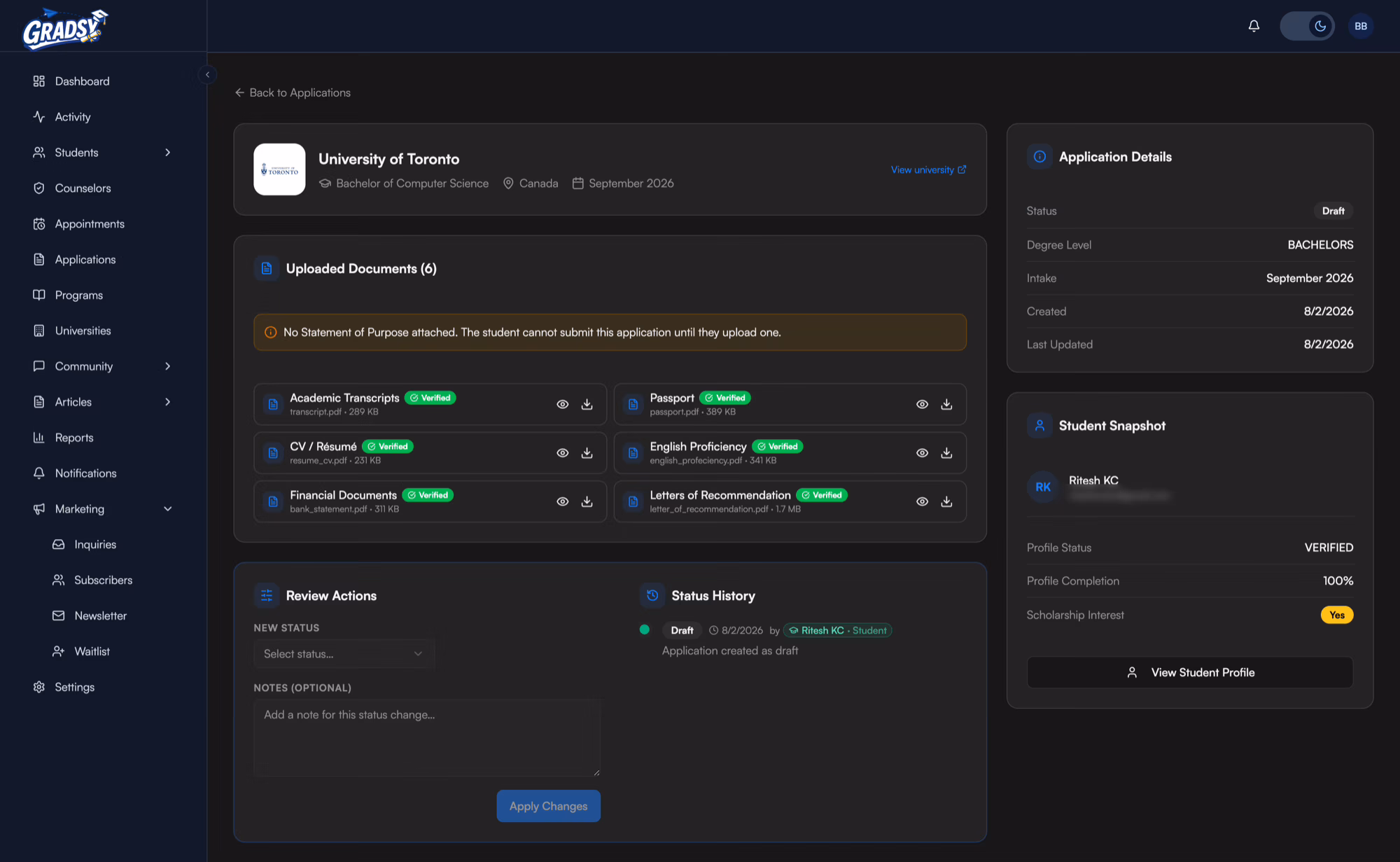The width and height of the screenshot is (1400, 862).
Task: Preview Financial Documents with the eye icon
Action: pos(562,501)
